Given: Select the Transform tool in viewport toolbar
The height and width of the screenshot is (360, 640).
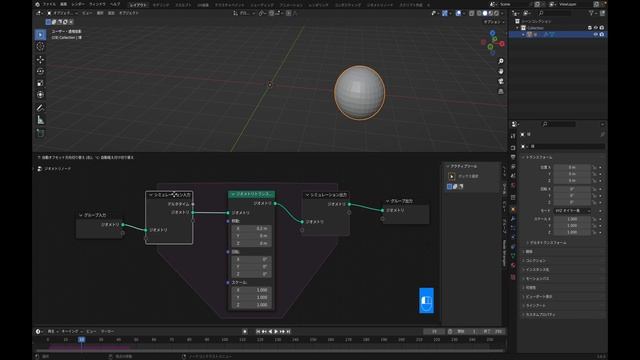Looking at the screenshot, I should (40, 95).
